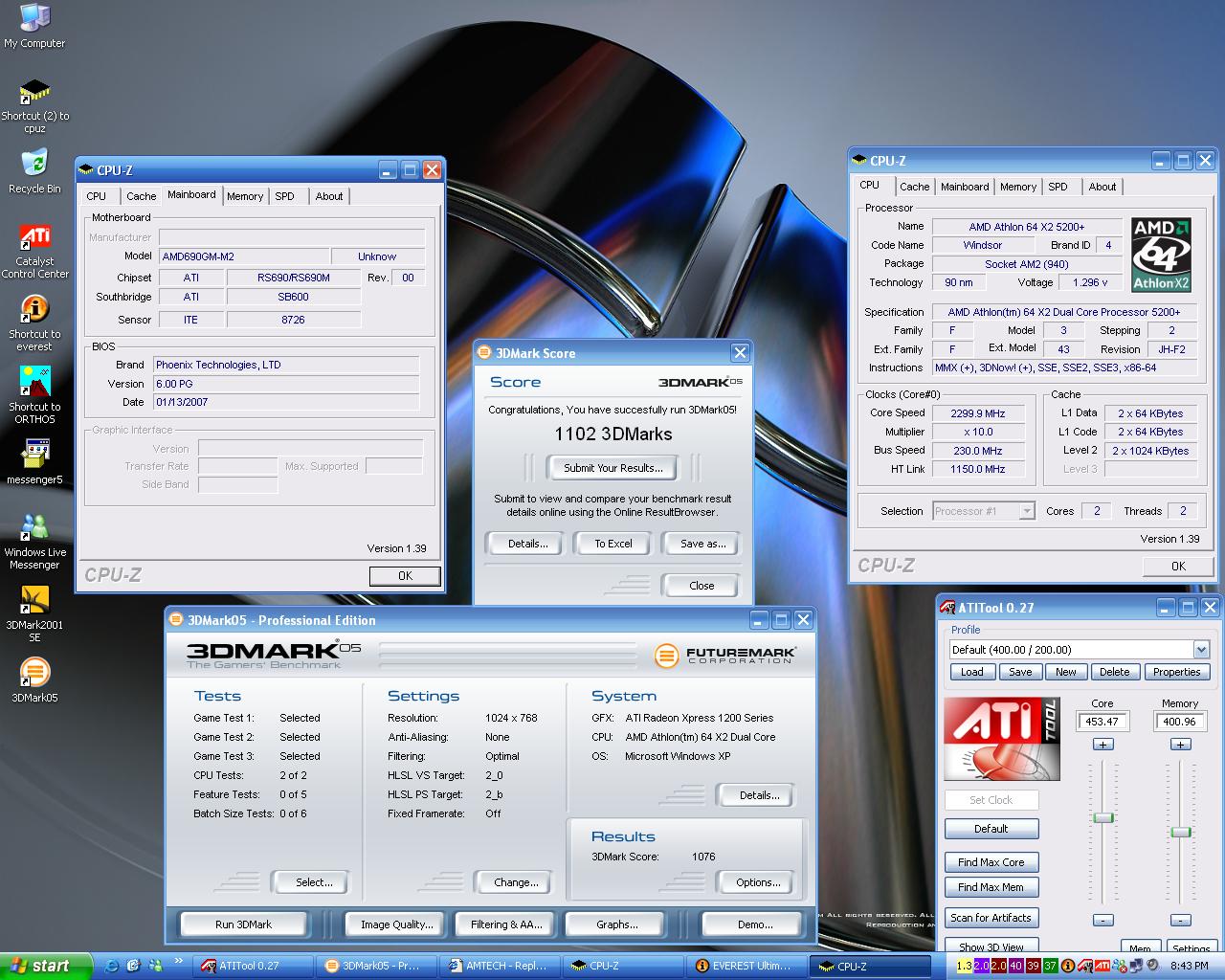Click Save profile button in ATITool
1225x980 pixels.
1020,672
